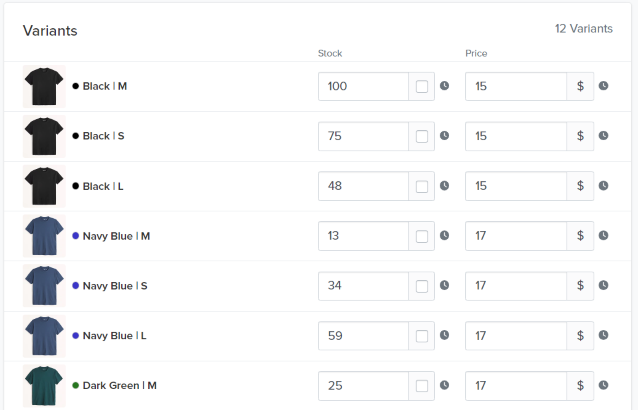Select the stock input containing 59
Image resolution: width=638 pixels, height=410 pixels.
[x=363, y=336]
